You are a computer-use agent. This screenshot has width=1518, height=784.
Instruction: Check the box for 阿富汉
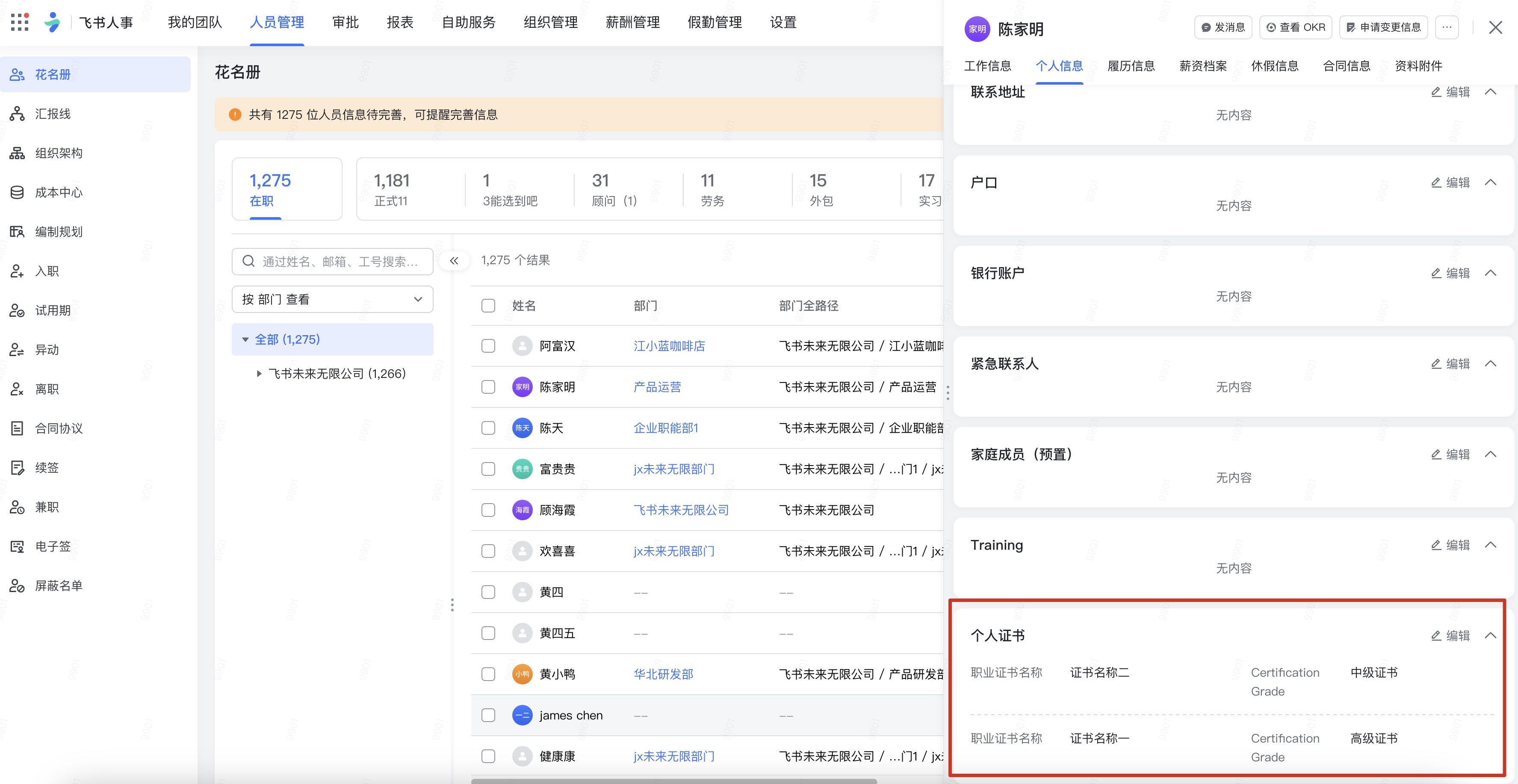[488, 346]
